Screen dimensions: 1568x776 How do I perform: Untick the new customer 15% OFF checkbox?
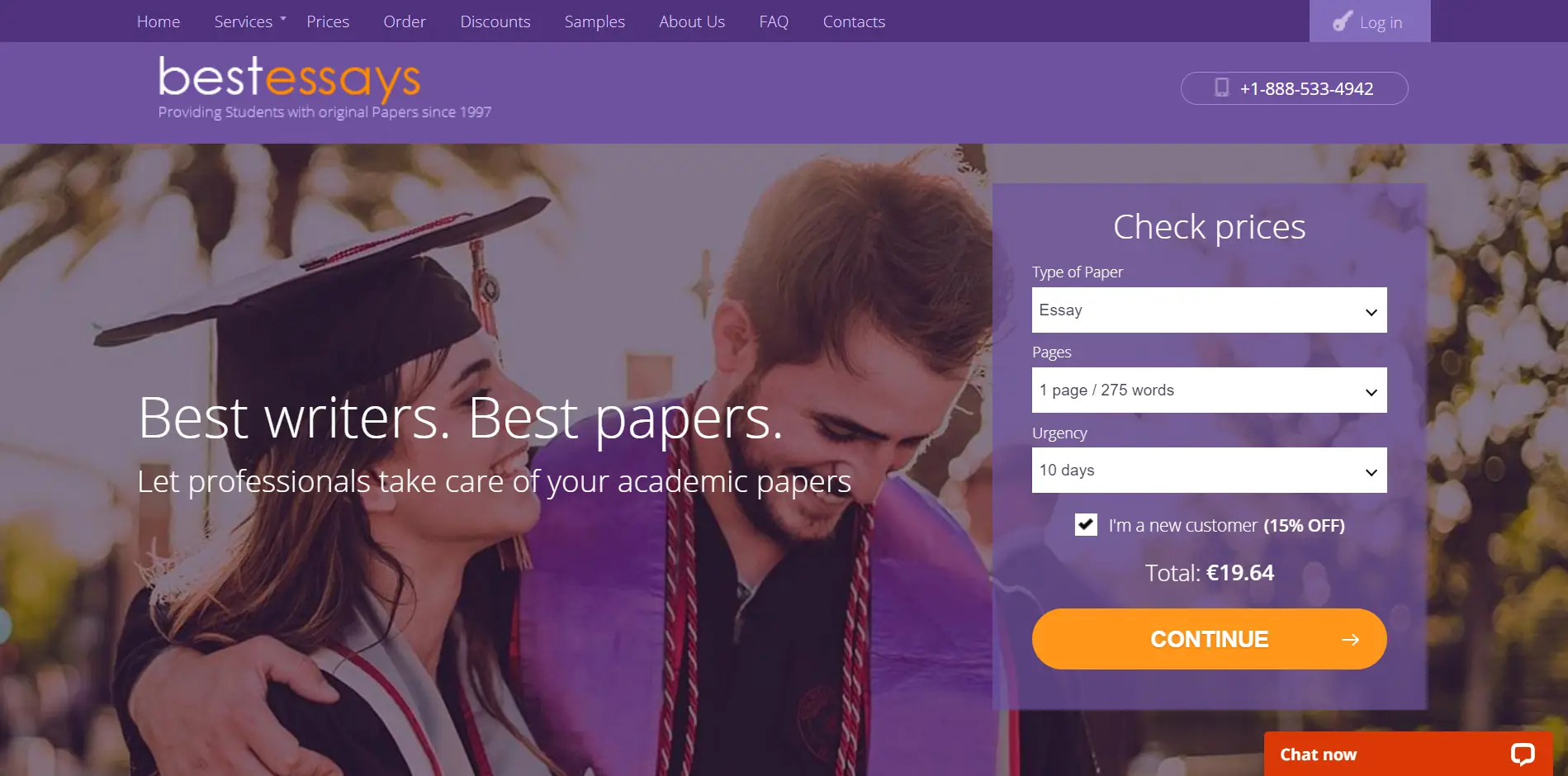tap(1086, 525)
